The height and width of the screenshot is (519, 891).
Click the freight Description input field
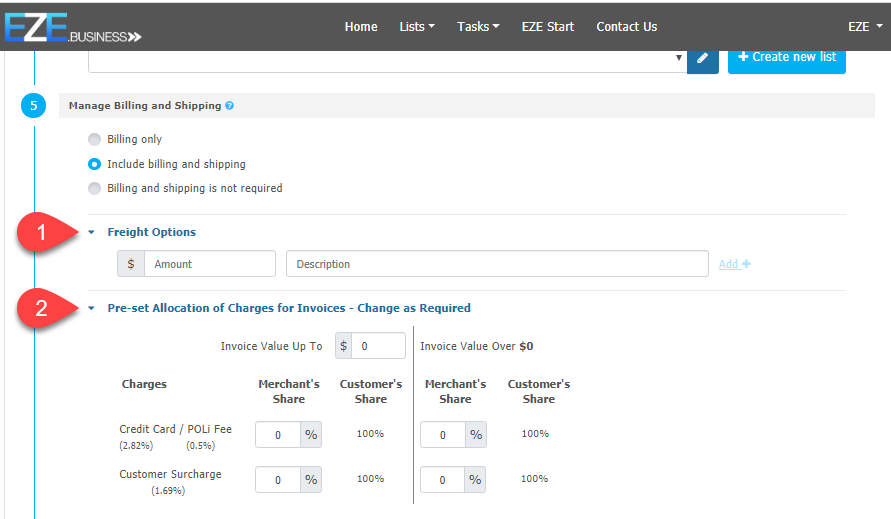(x=497, y=264)
